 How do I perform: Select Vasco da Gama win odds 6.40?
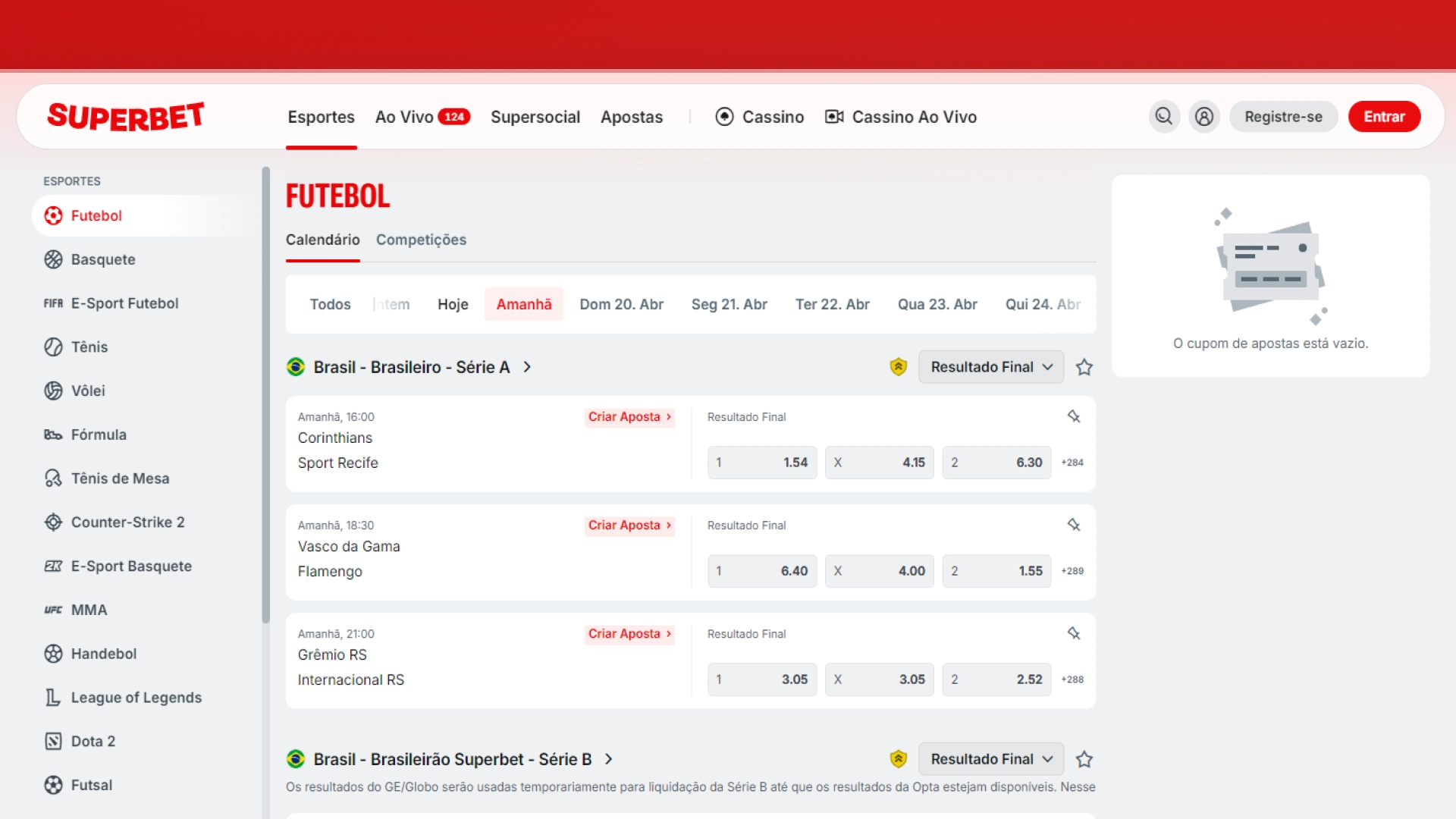(762, 571)
